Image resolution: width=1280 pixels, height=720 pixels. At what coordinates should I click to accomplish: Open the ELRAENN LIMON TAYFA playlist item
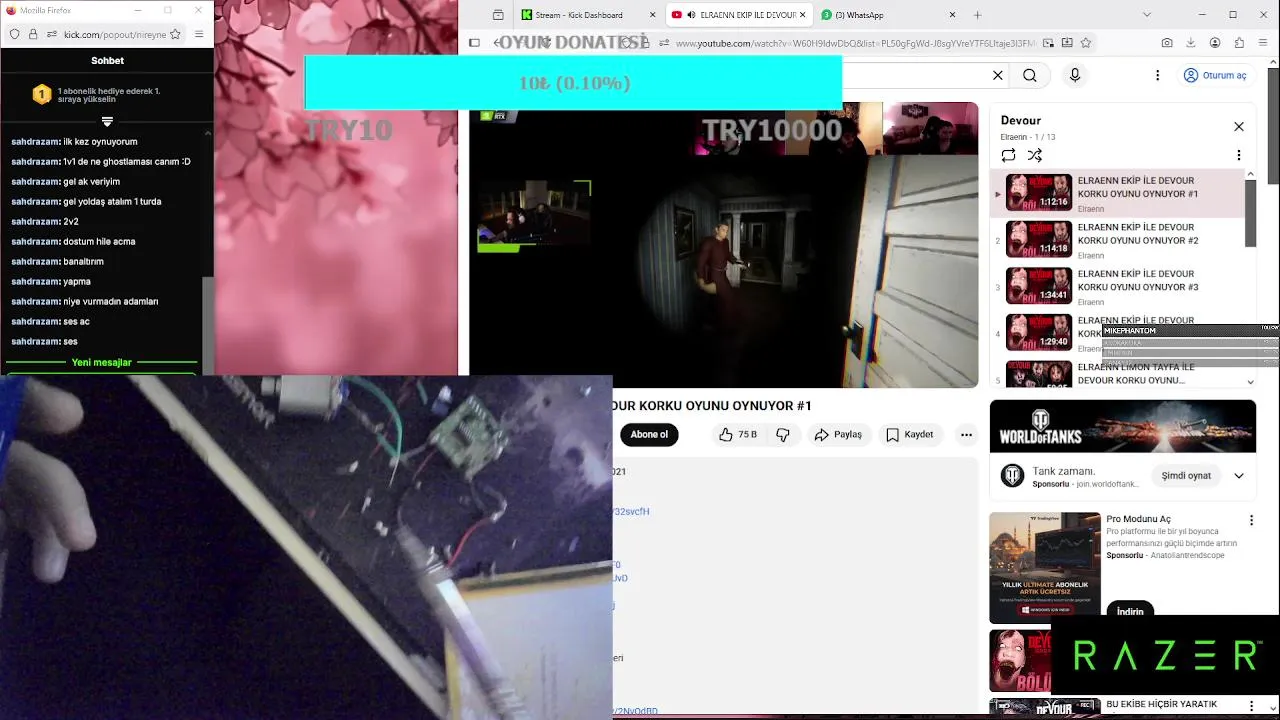click(x=1118, y=374)
